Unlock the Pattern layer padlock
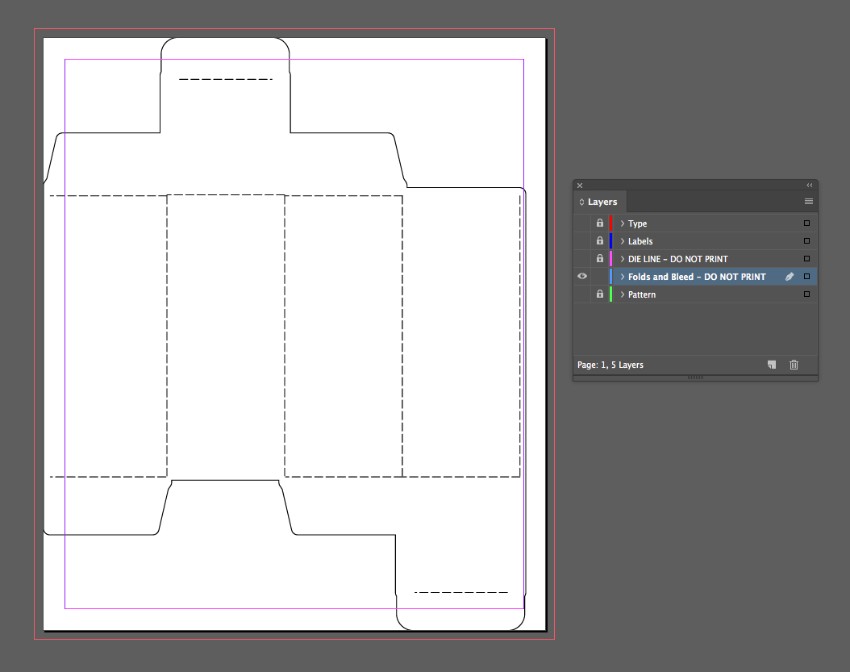Screen dimensions: 850x672 [600, 294]
